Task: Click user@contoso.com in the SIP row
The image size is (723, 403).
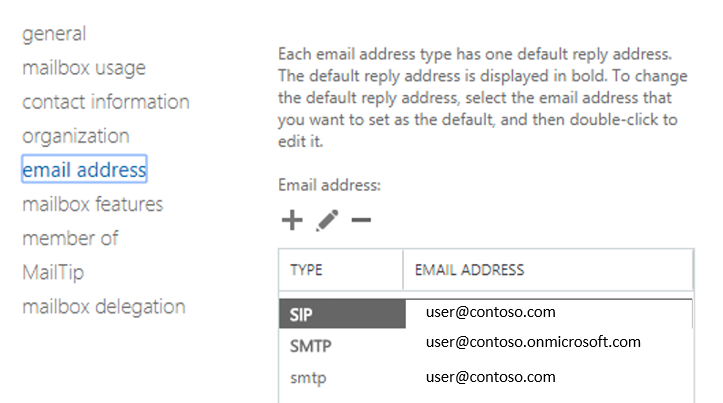Action: [x=490, y=312]
